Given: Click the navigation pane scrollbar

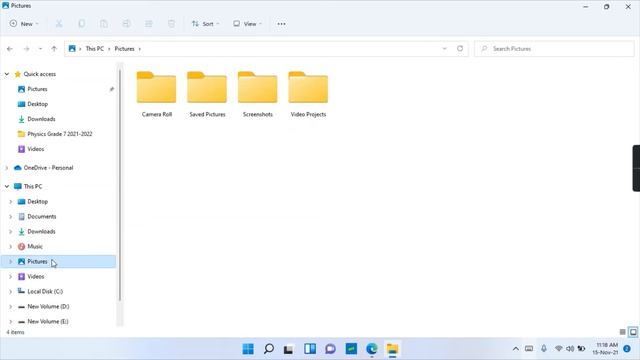Looking at the screenshot, I should coord(120,186).
